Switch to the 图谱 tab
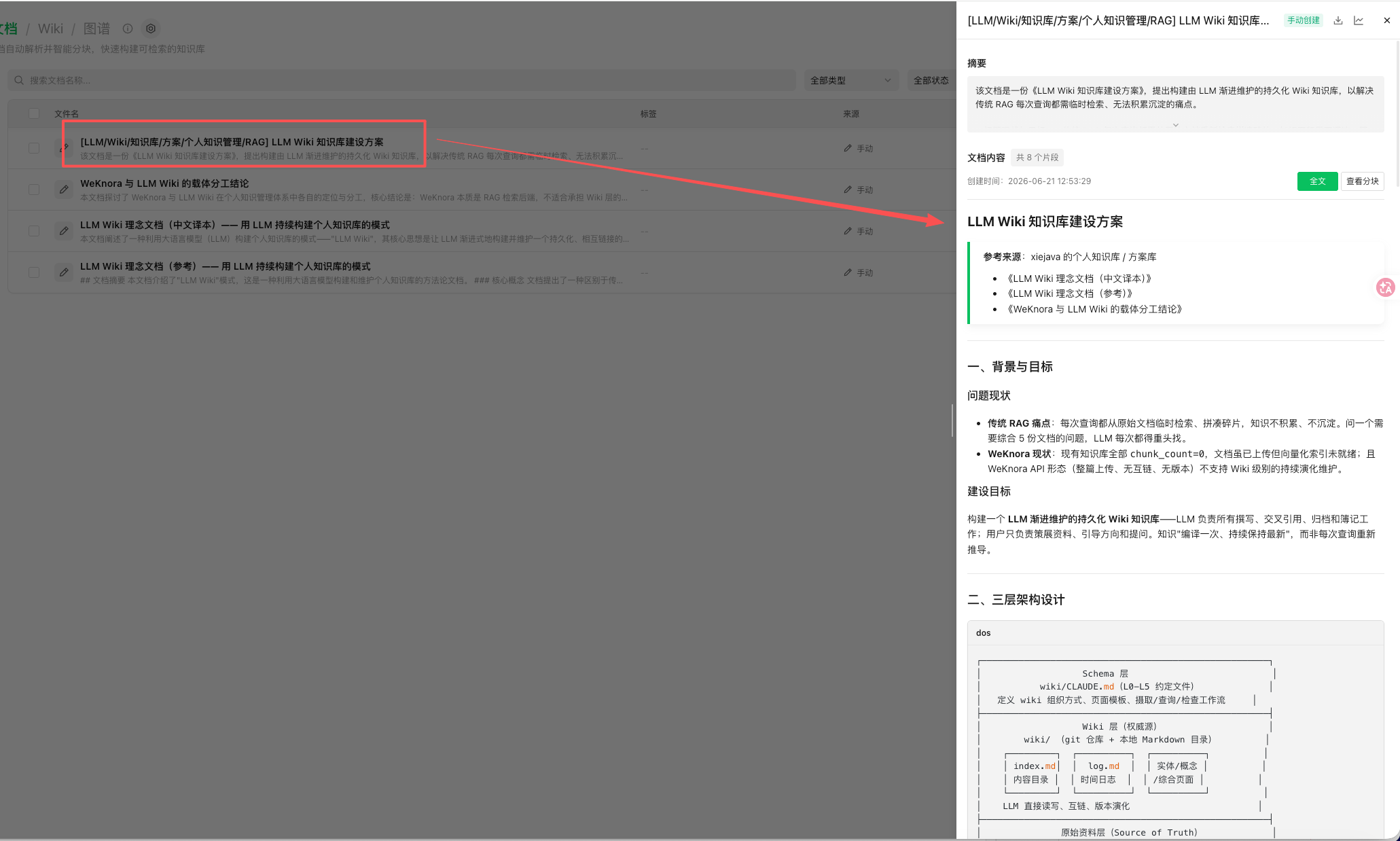 (96, 29)
